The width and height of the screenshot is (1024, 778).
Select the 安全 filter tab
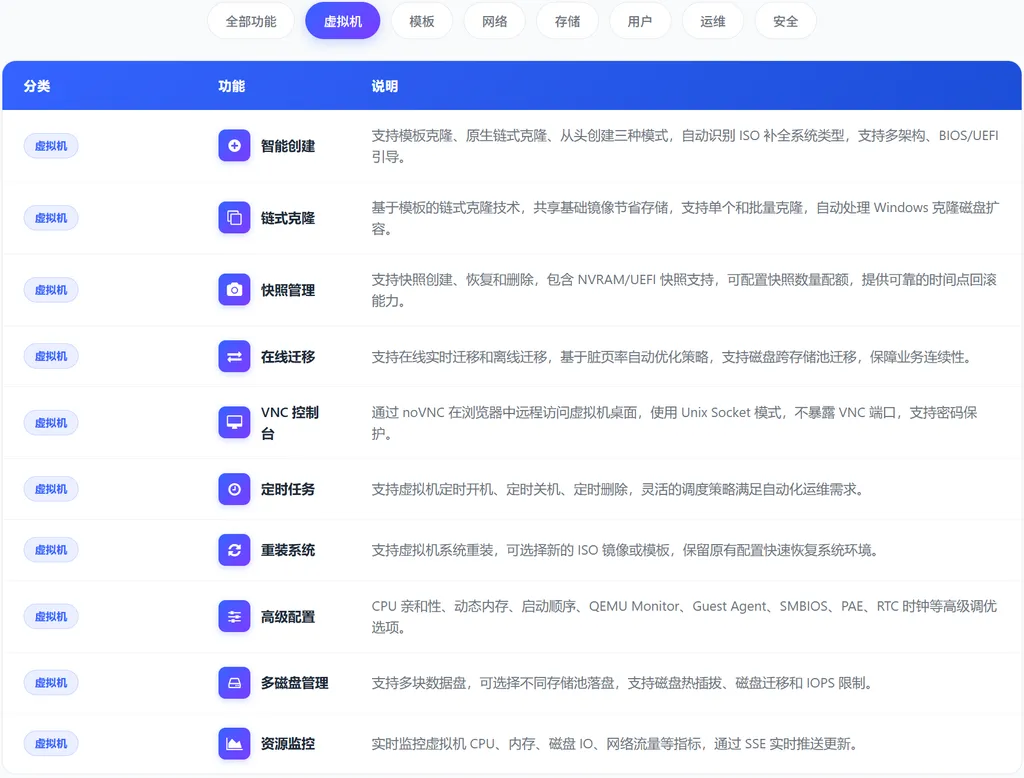pyautogui.click(x=785, y=21)
